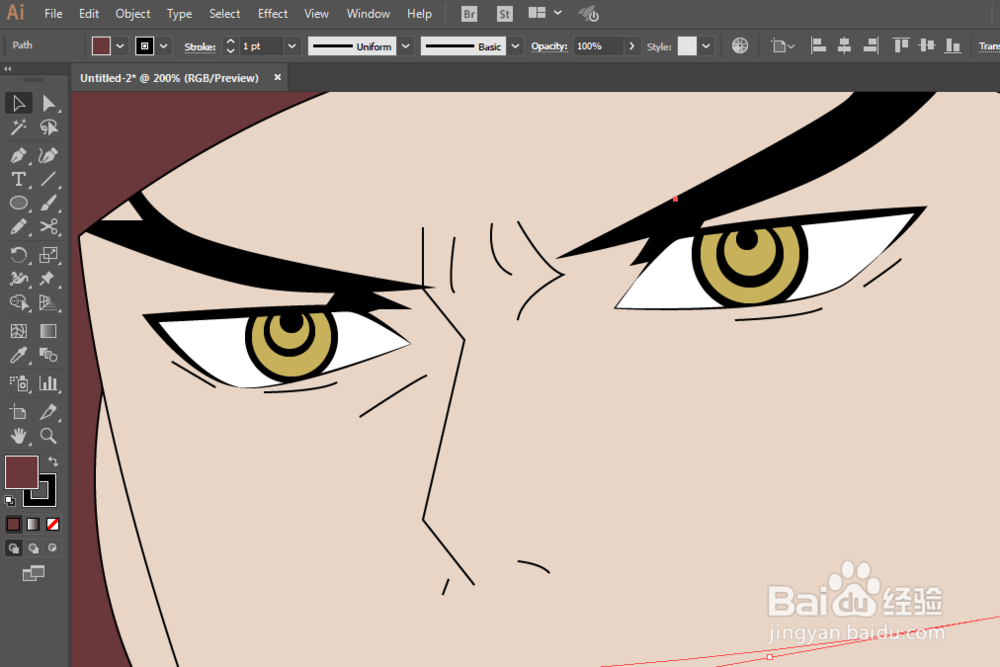Image resolution: width=1000 pixels, height=667 pixels.
Task: Select the Shape Builder tool
Action: tap(18, 303)
